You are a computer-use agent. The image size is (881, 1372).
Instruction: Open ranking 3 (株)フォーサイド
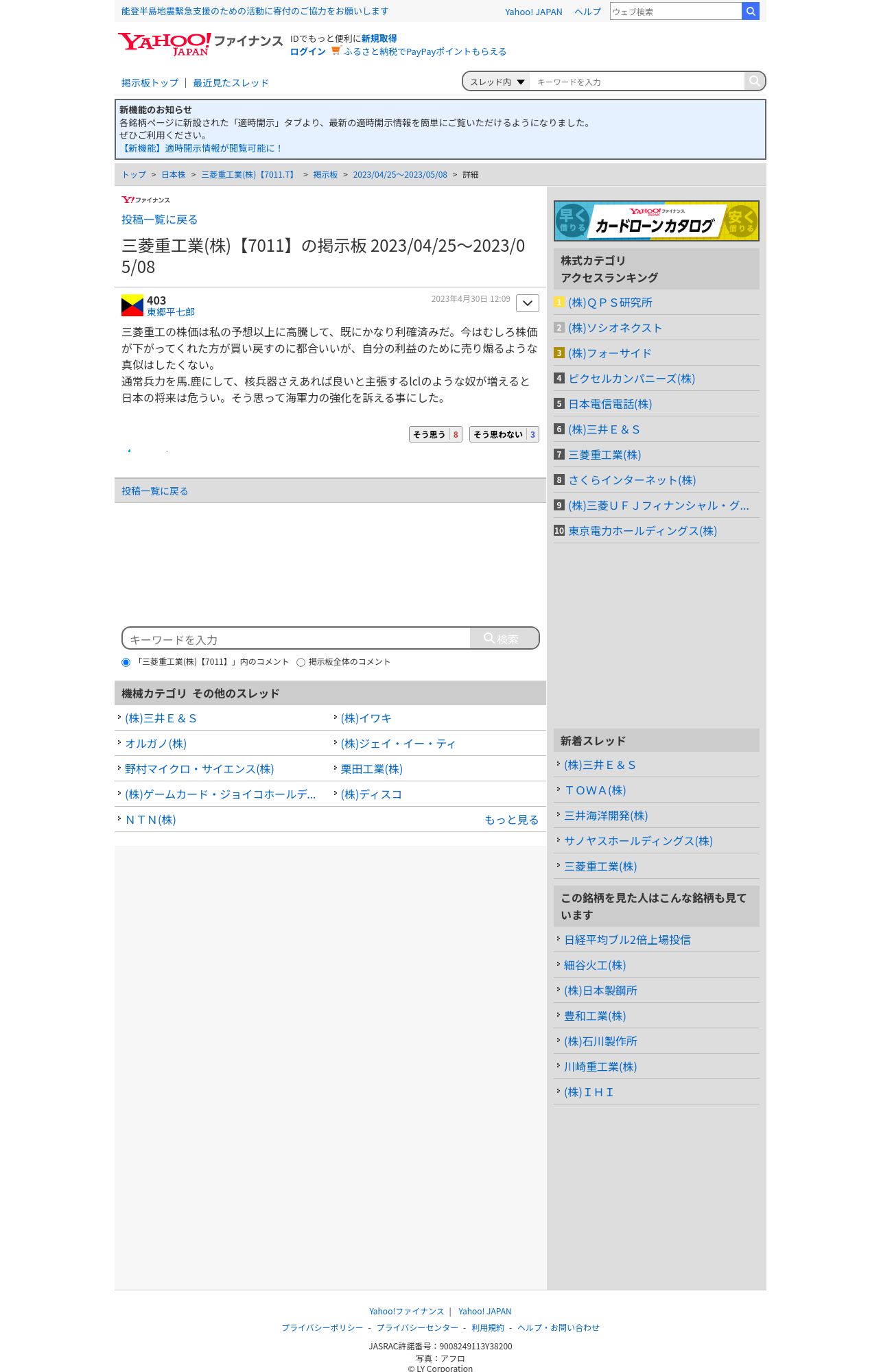coord(610,353)
